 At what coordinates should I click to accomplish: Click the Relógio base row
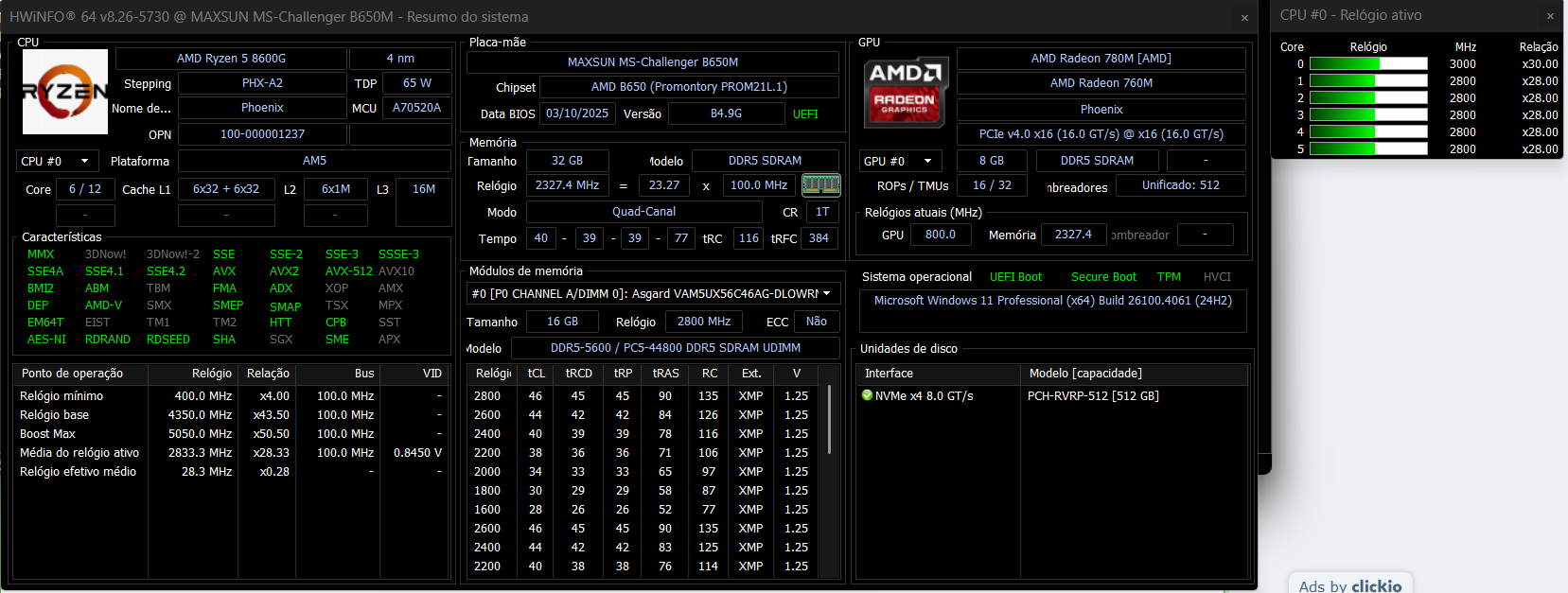pyautogui.click(x=231, y=415)
